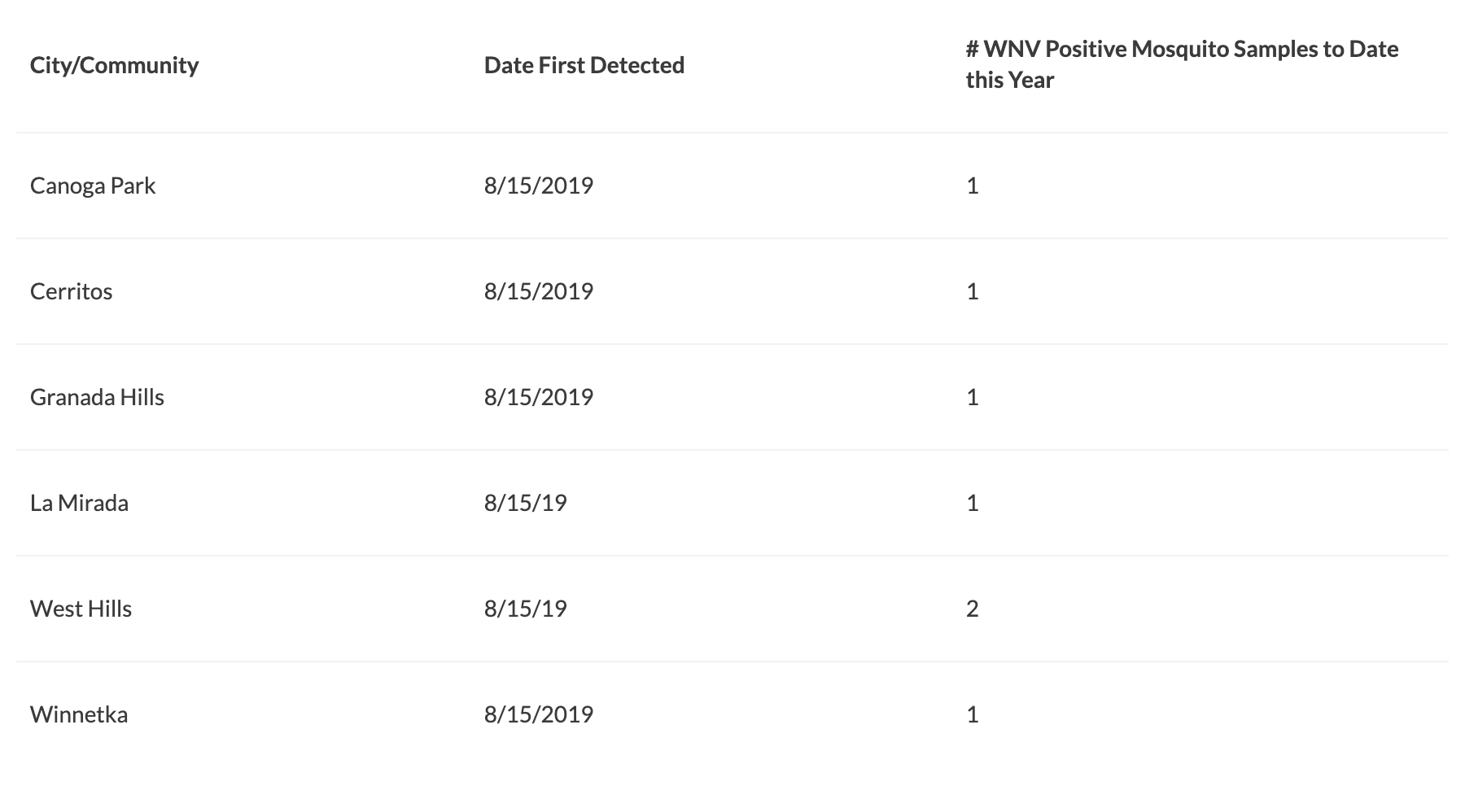Select the Canoga Park city cell
1465x812 pixels.
(93, 186)
